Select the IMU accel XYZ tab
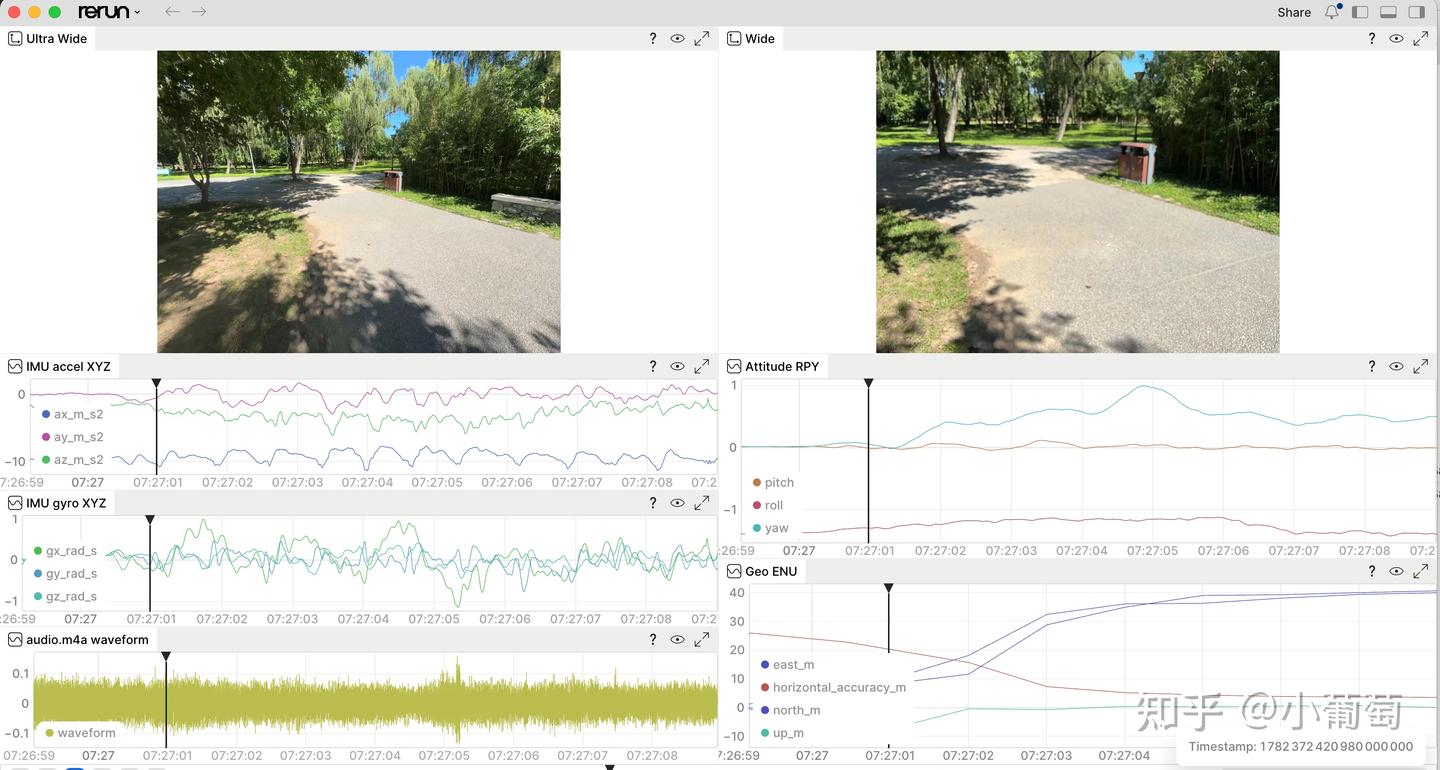This screenshot has width=1440, height=770. 60,366
